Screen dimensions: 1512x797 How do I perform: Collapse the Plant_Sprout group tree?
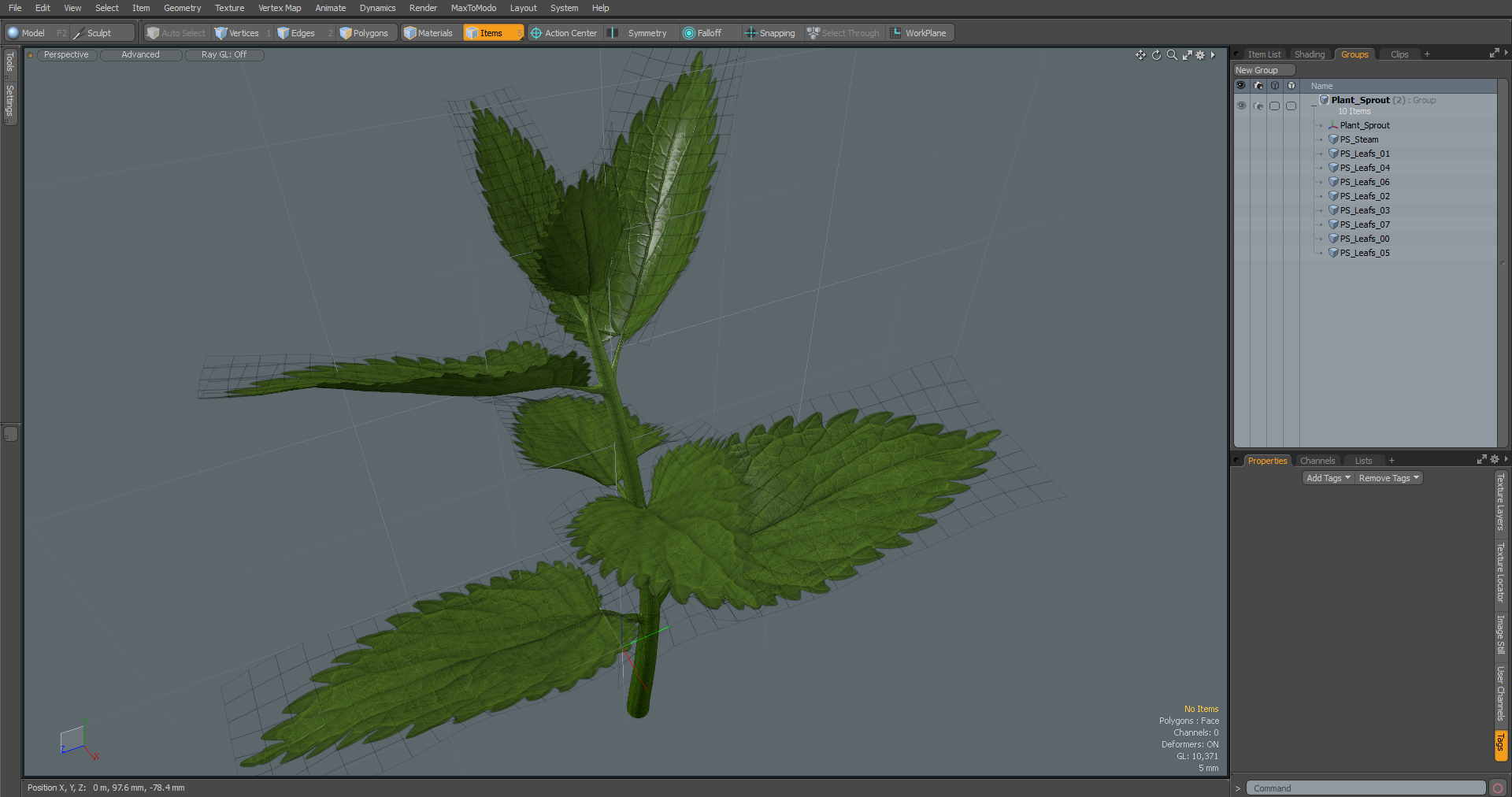pos(1313,106)
